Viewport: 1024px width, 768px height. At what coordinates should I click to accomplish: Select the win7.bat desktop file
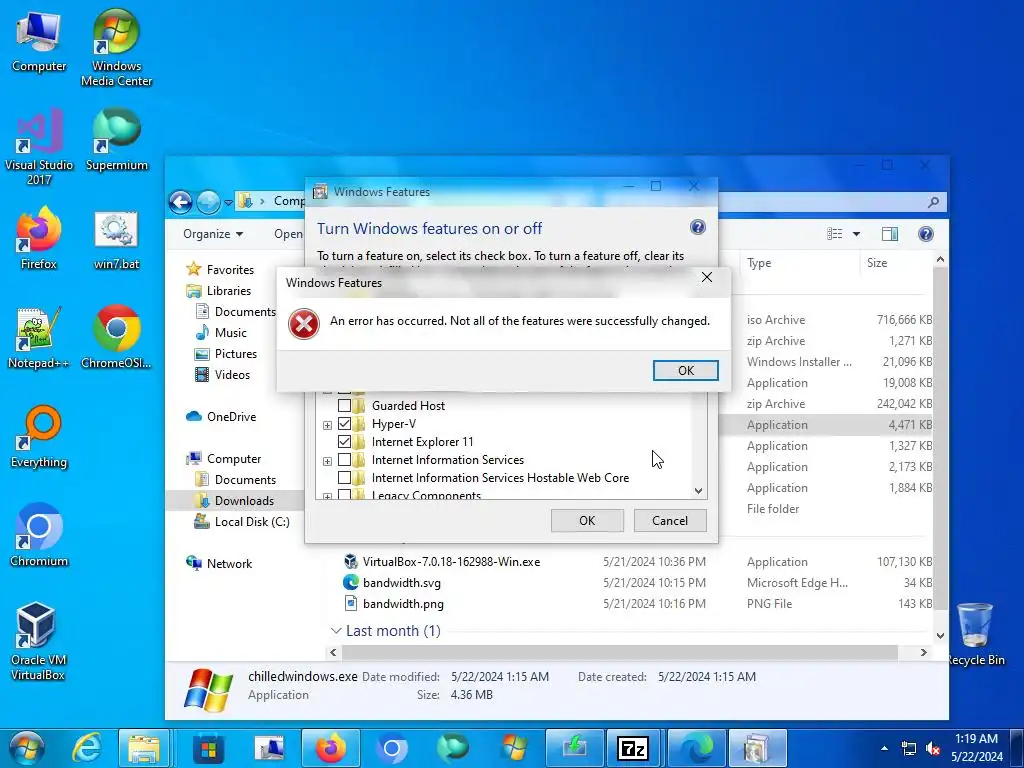tap(116, 240)
